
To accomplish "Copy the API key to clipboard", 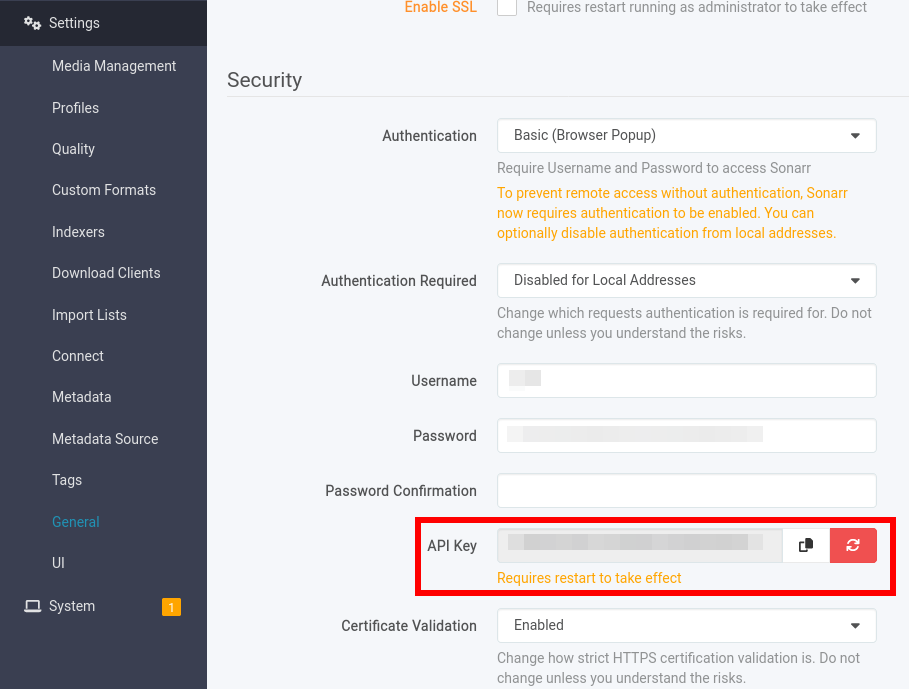I will tap(806, 545).
